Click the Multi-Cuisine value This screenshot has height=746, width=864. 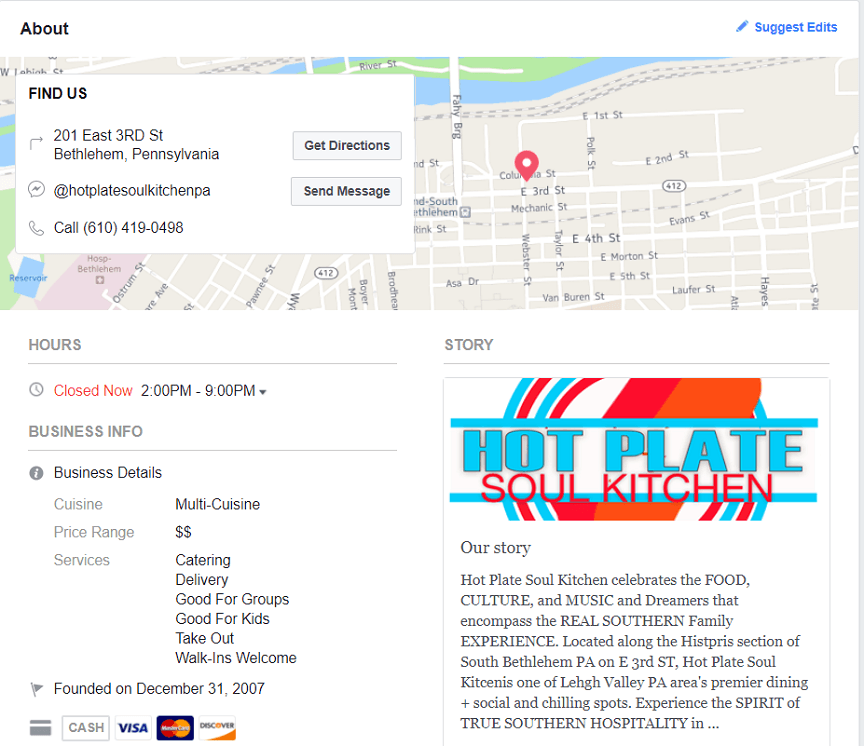point(218,504)
